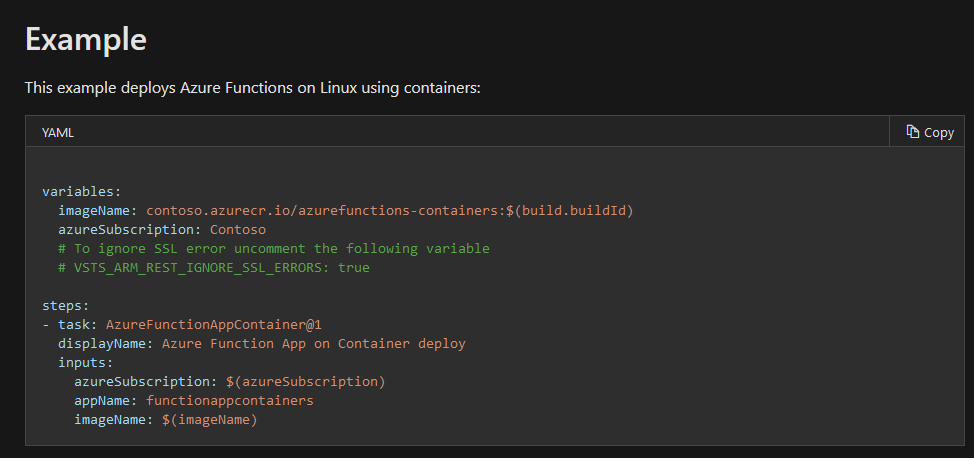Click the variables: keyword
Viewport: 974px width, 458px height.
click(82, 191)
